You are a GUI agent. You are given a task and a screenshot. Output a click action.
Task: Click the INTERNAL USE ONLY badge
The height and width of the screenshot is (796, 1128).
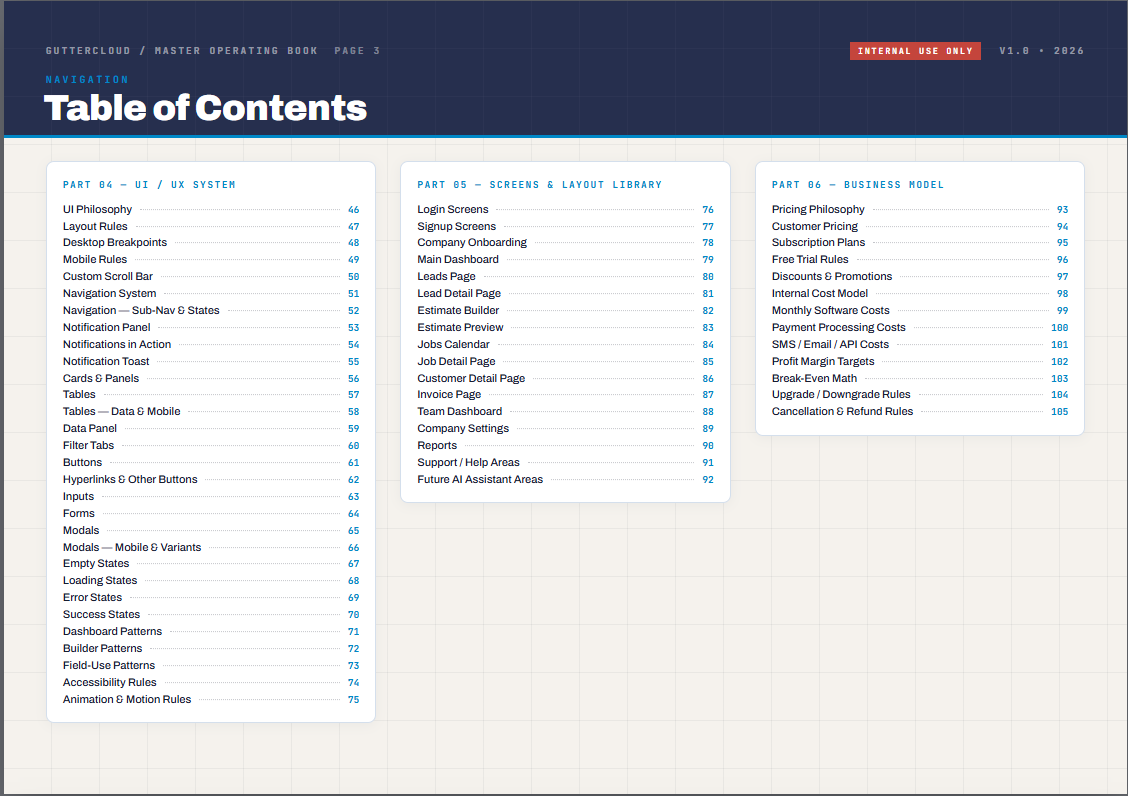[915, 51]
